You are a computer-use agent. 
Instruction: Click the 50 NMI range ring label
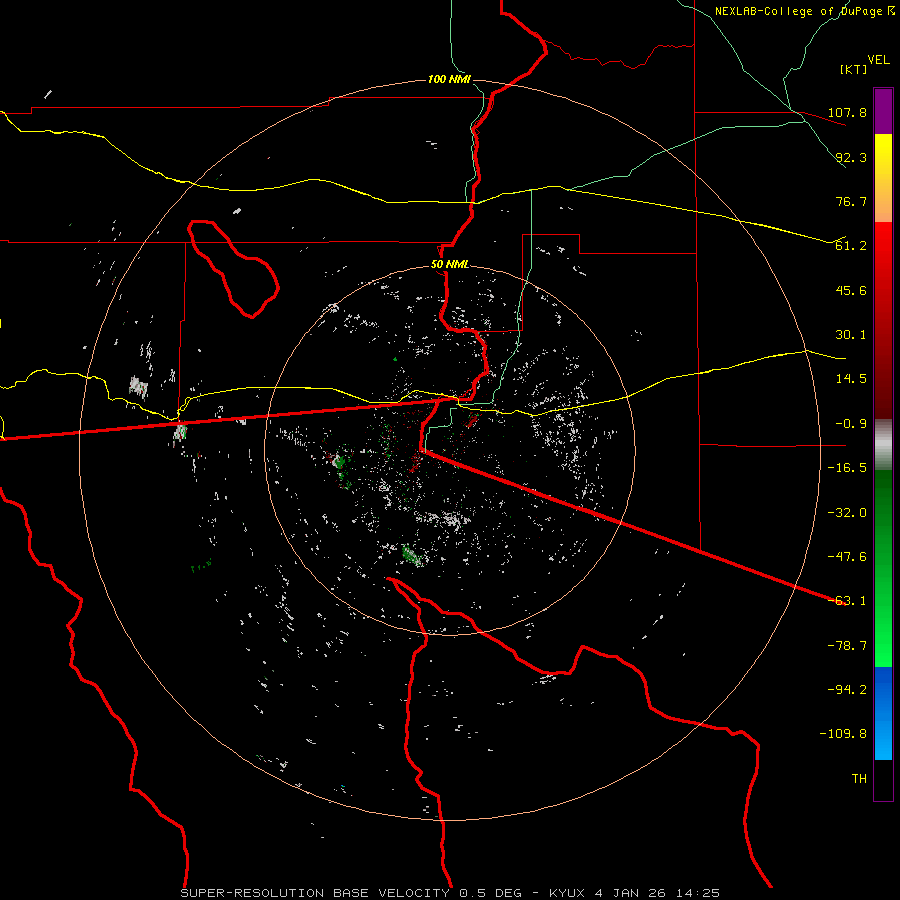click(x=449, y=265)
